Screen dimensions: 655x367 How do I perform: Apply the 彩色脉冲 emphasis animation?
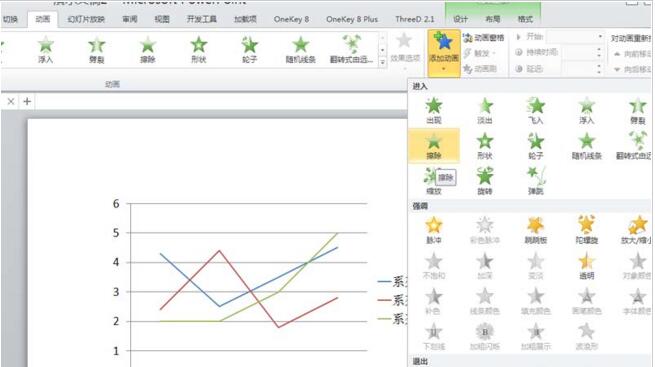point(485,230)
